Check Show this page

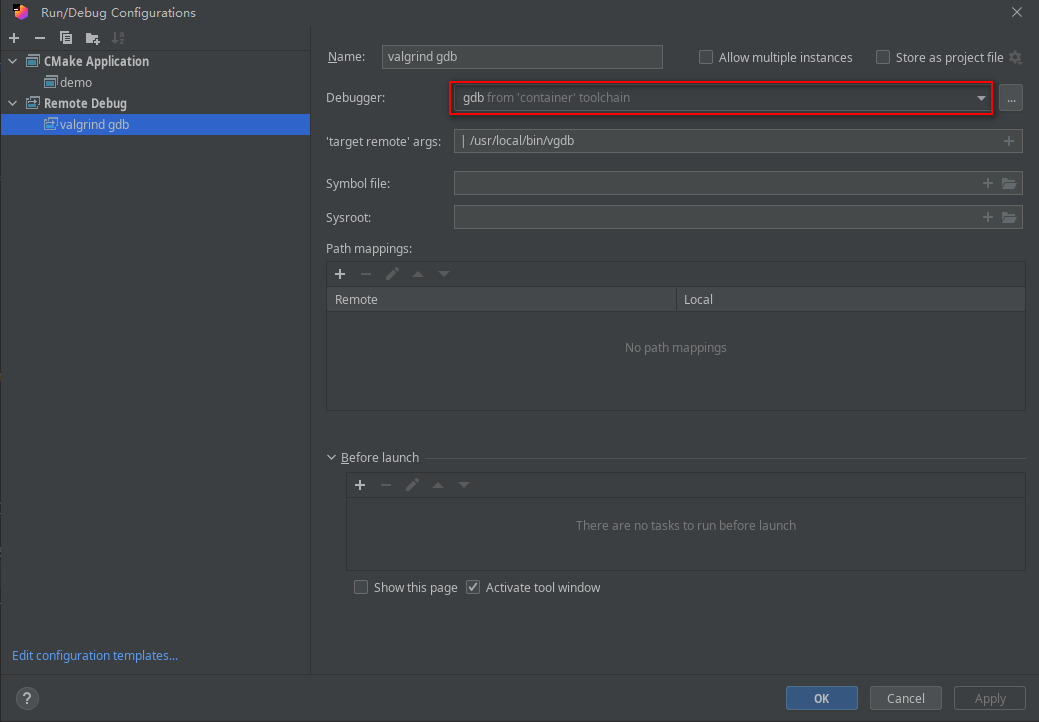(360, 588)
